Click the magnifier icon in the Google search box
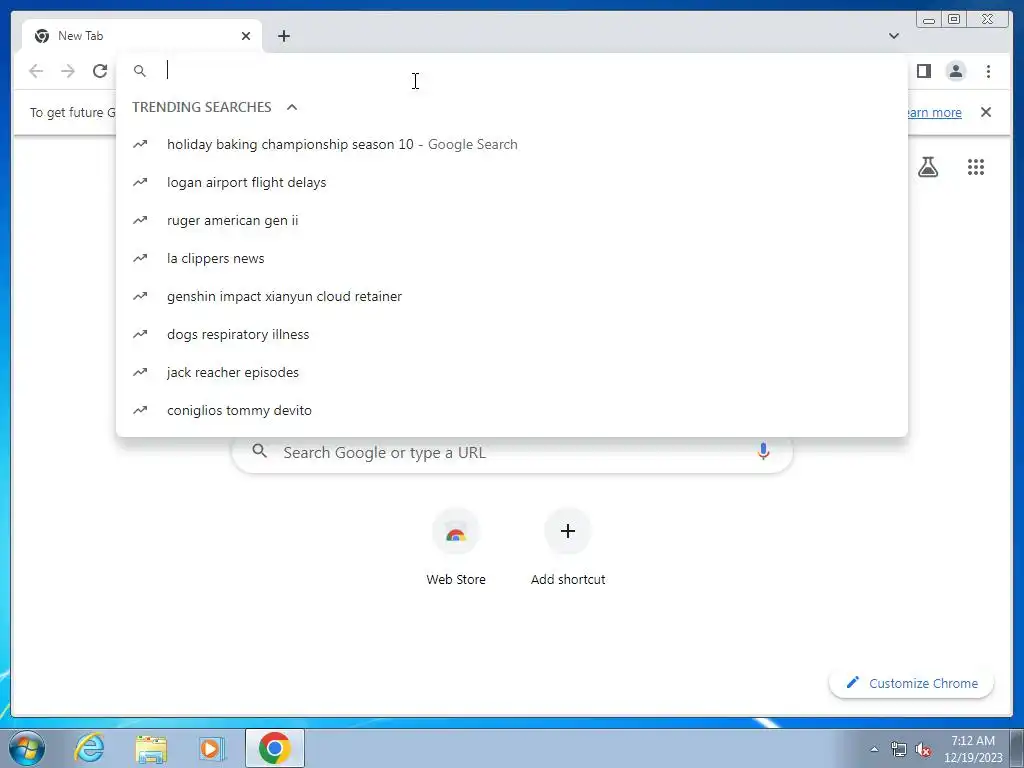 (259, 451)
